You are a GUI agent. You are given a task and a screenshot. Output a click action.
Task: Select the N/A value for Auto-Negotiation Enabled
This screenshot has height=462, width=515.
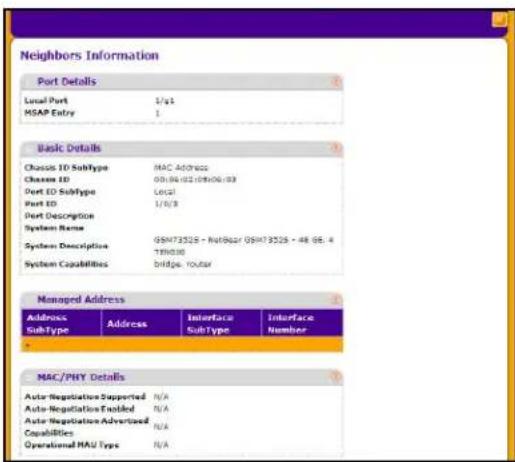click(x=161, y=409)
